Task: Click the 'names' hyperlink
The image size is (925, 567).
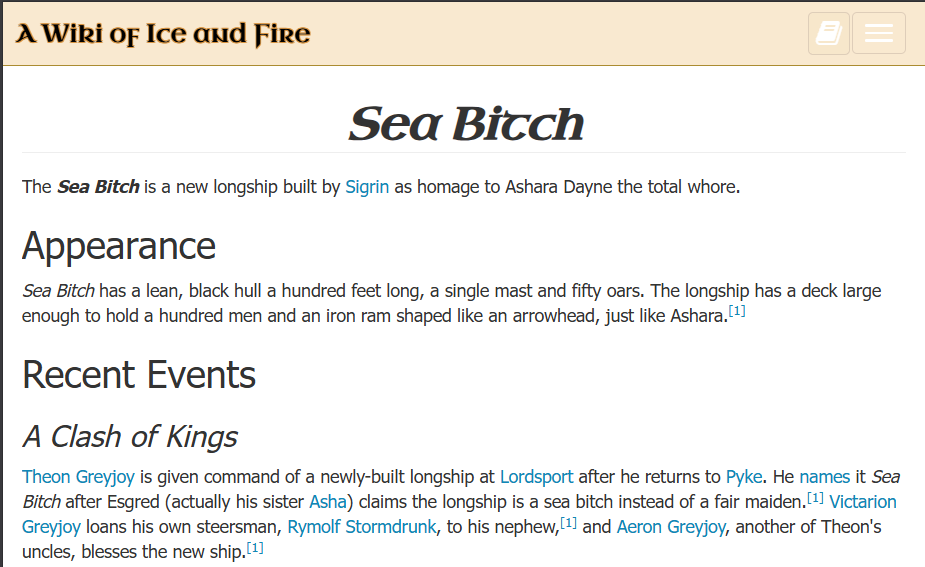Action: [x=825, y=477]
